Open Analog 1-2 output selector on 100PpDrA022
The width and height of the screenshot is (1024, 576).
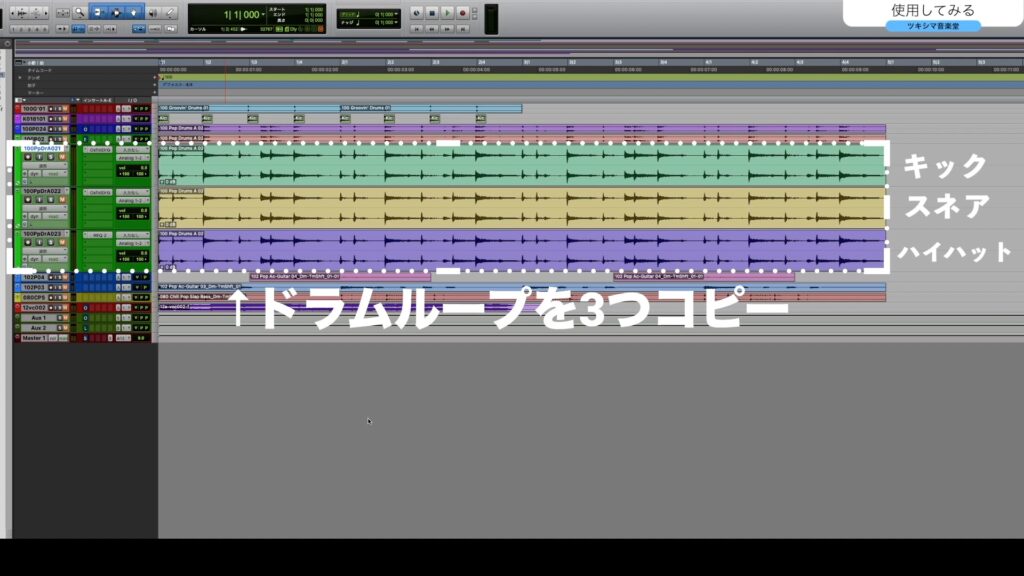click(133, 200)
